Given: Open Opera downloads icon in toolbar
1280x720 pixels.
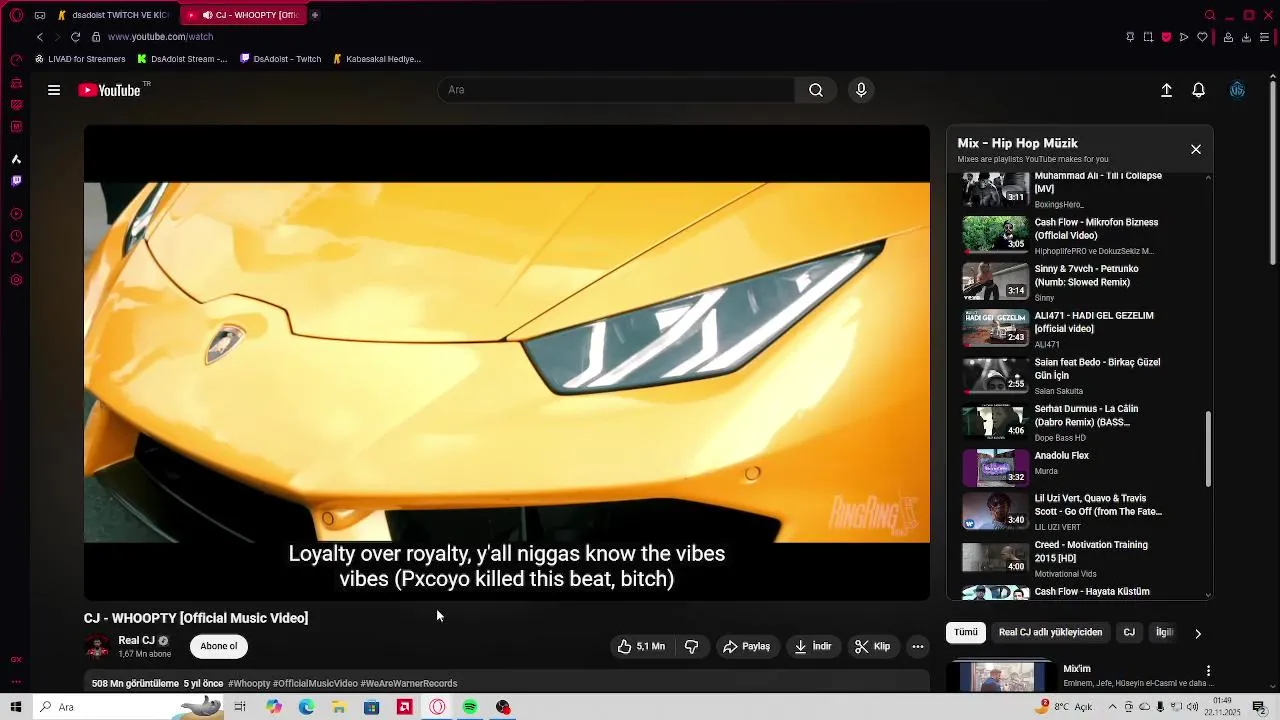Looking at the screenshot, I should coord(1246,37).
